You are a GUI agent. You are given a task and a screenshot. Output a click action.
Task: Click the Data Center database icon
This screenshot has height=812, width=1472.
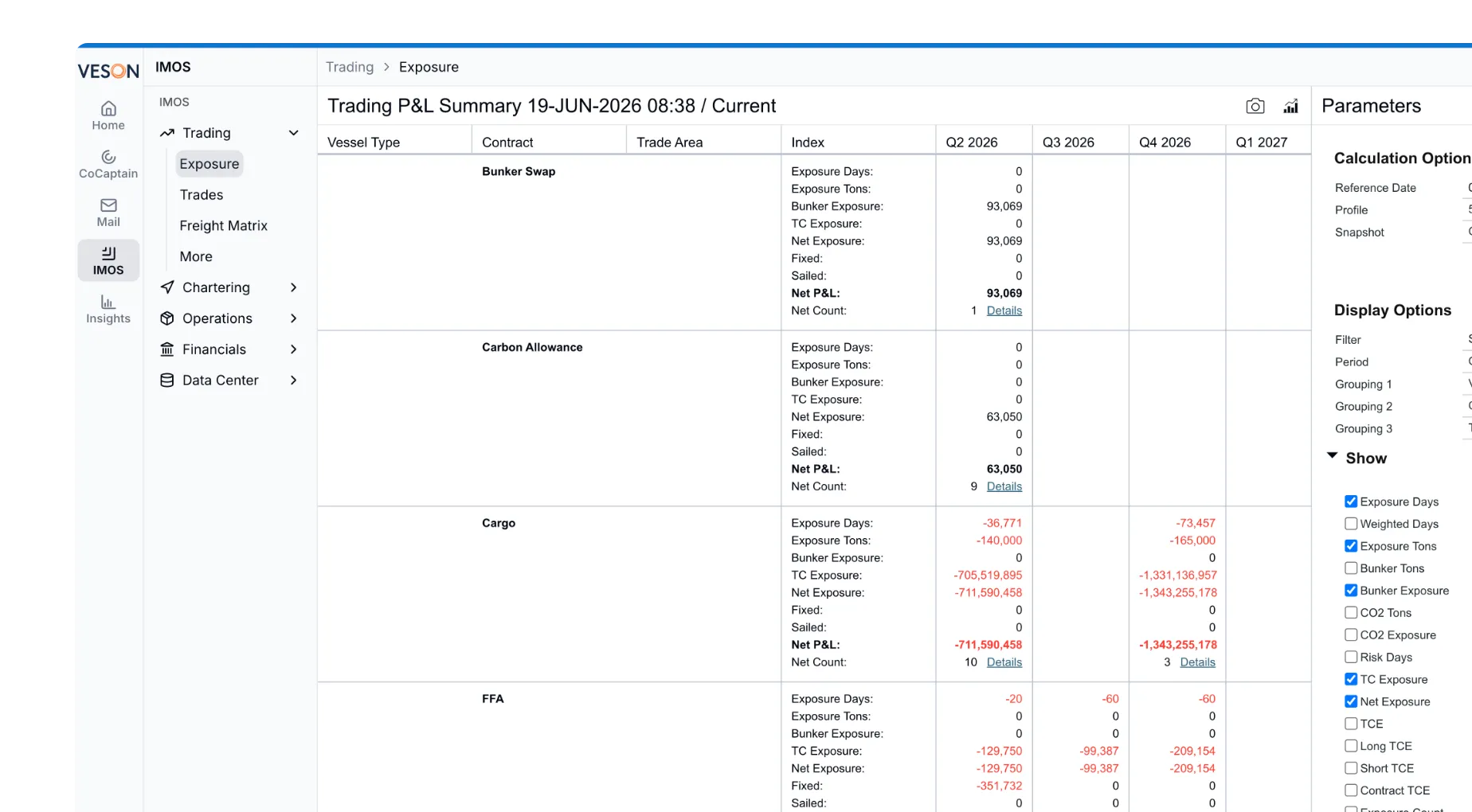coord(167,381)
